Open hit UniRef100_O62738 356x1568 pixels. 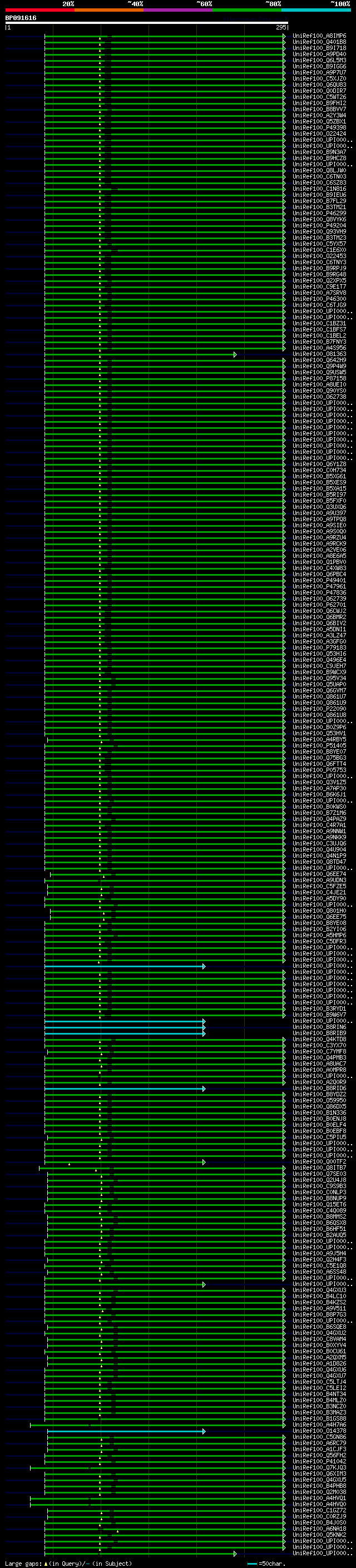tap(319, 397)
